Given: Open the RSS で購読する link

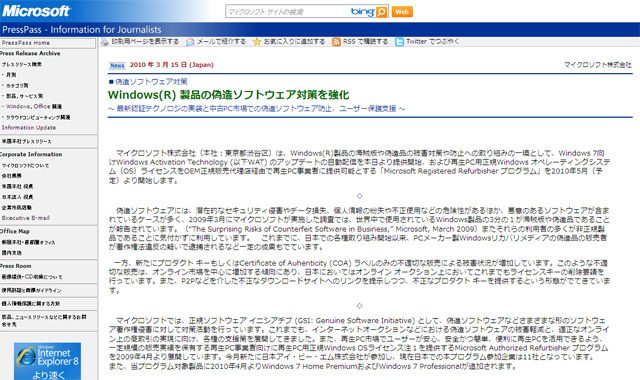Looking at the screenshot, I should [x=365, y=42].
